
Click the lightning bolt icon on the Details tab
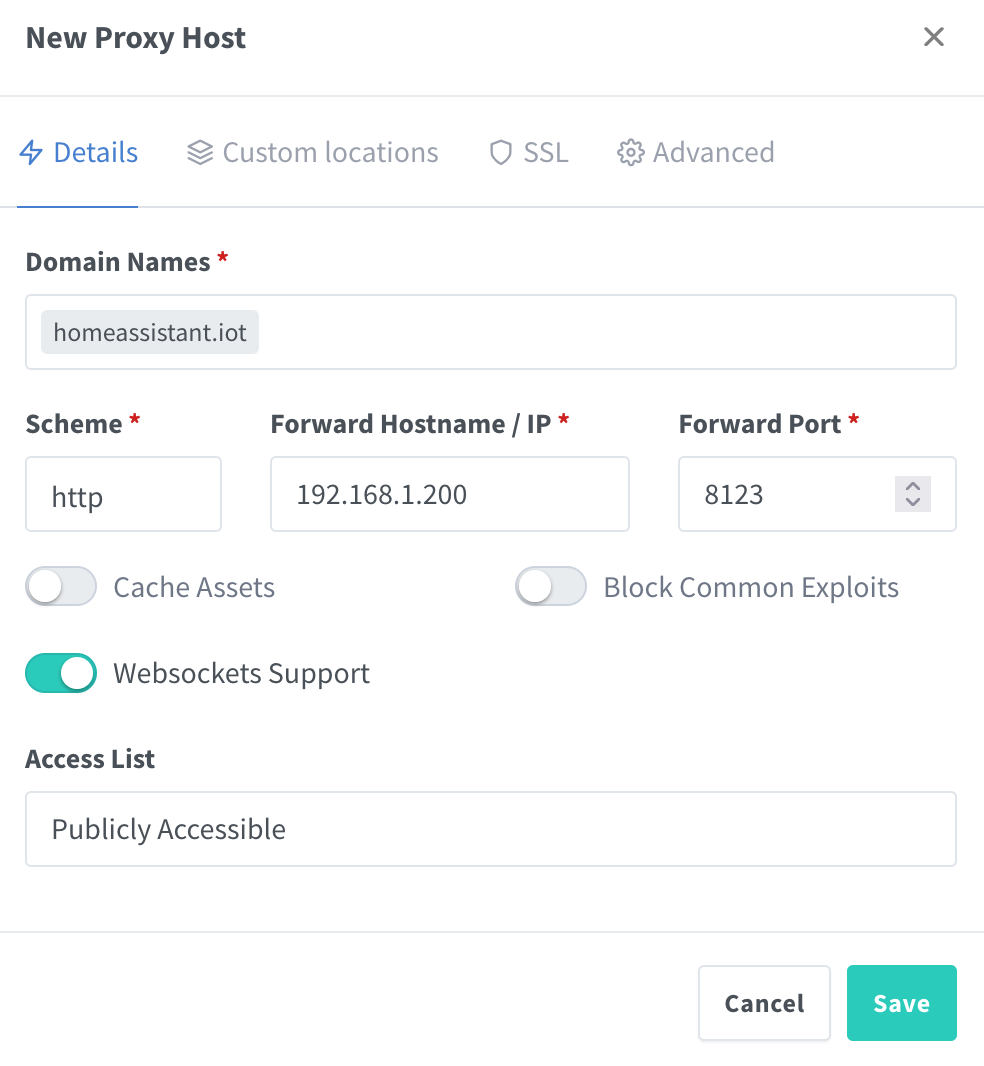pos(31,152)
